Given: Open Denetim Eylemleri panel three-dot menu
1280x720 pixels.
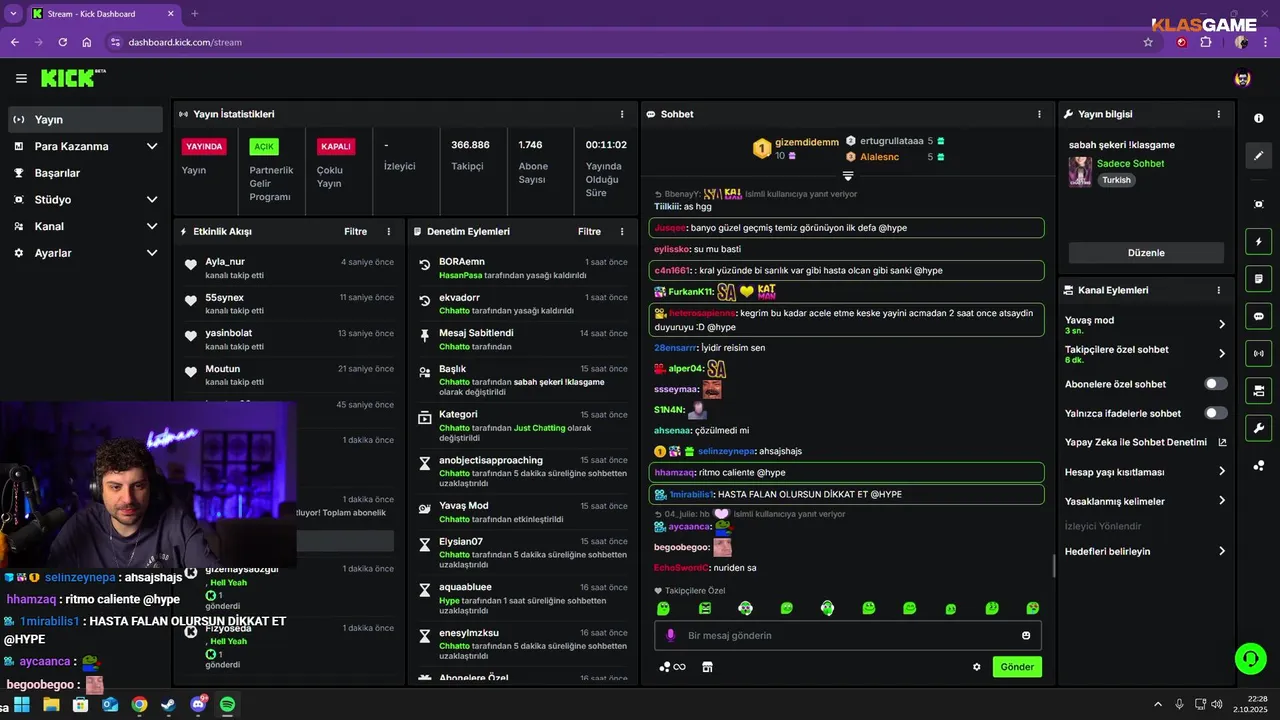Looking at the screenshot, I should [x=622, y=231].
